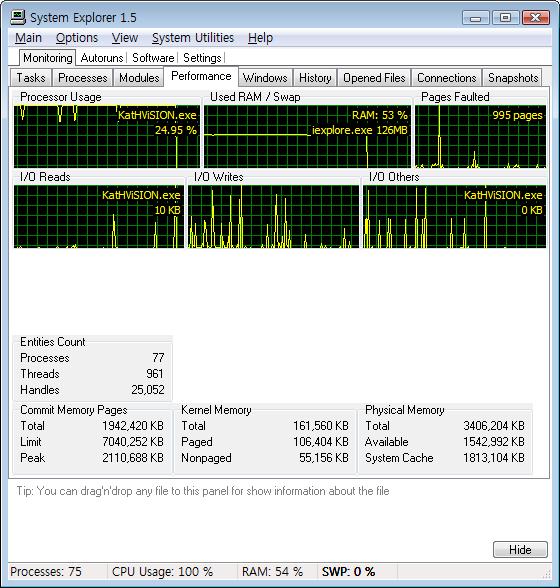The width and height of the screenshot is (560, 588).
Task: Click status bar CPU Usage: 100 %
Action: pyautogui.click(x=162, y=572)
